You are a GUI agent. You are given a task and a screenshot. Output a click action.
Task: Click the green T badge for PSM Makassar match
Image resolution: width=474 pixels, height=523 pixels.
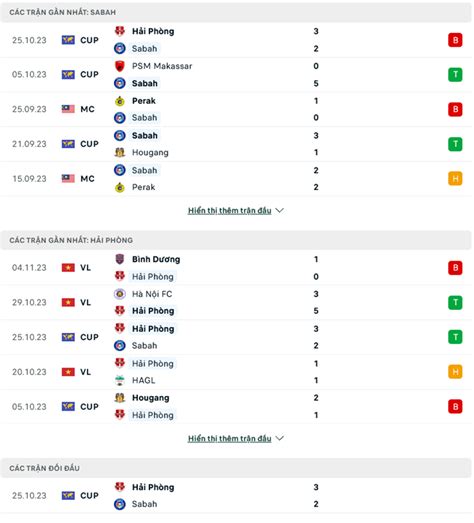click(x=455, y=74)
